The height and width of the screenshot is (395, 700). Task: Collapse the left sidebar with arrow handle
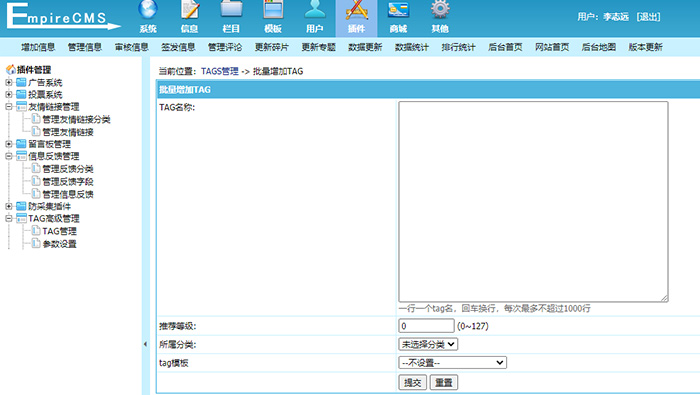tap(145, 344)
